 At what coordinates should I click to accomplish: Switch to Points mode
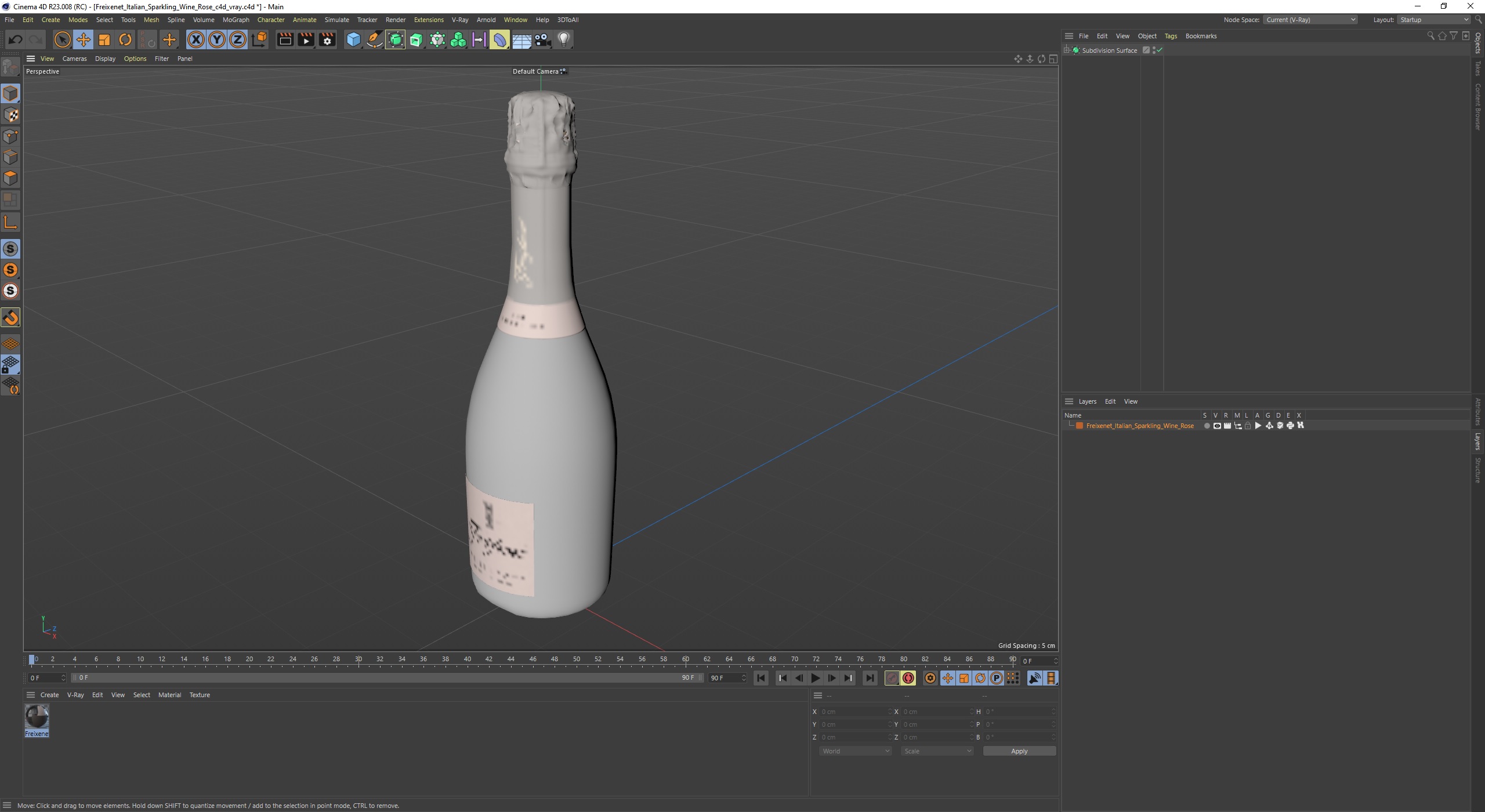10,136
